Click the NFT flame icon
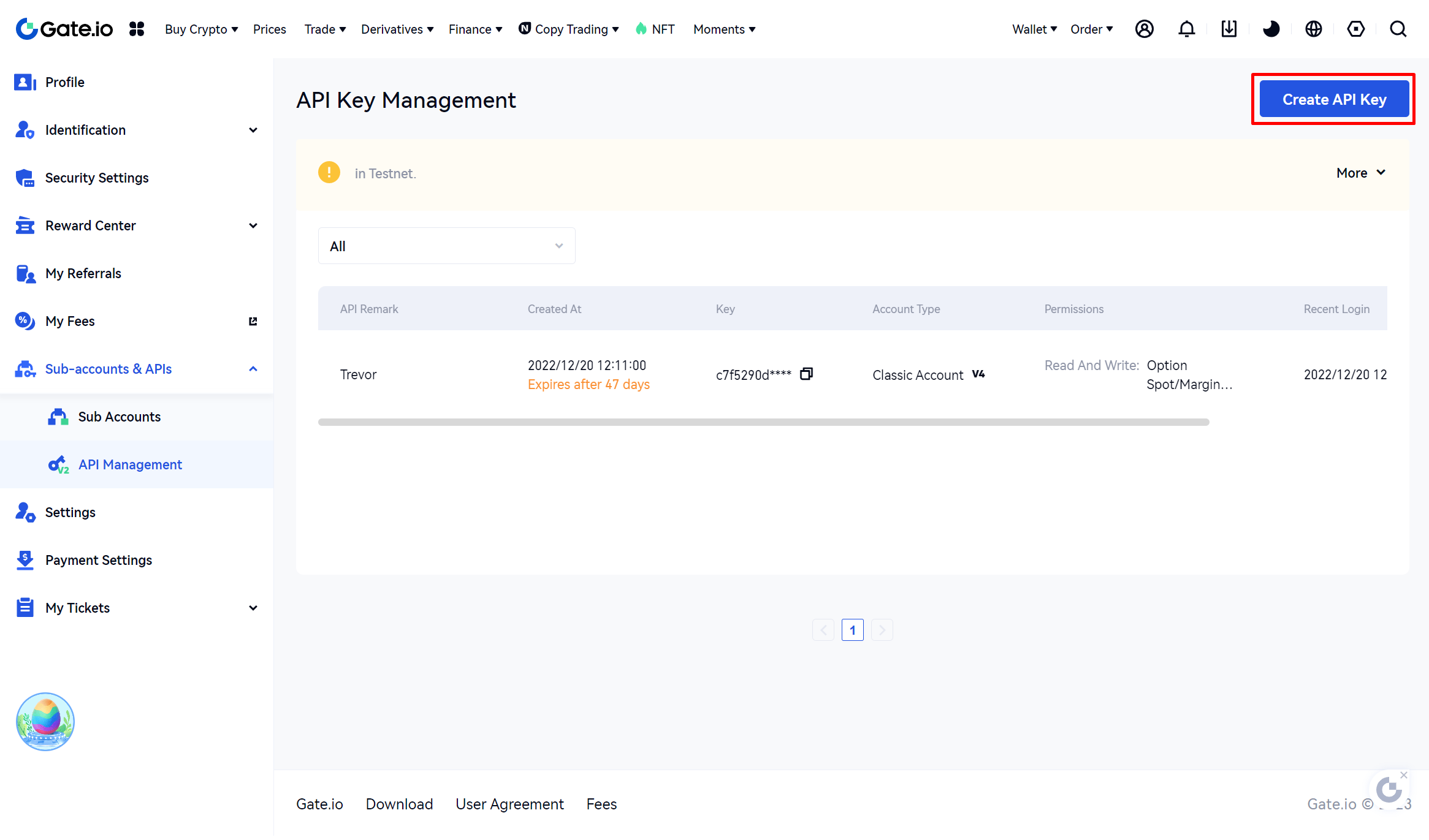1429x840 pixels. click(x=641, y=29)
